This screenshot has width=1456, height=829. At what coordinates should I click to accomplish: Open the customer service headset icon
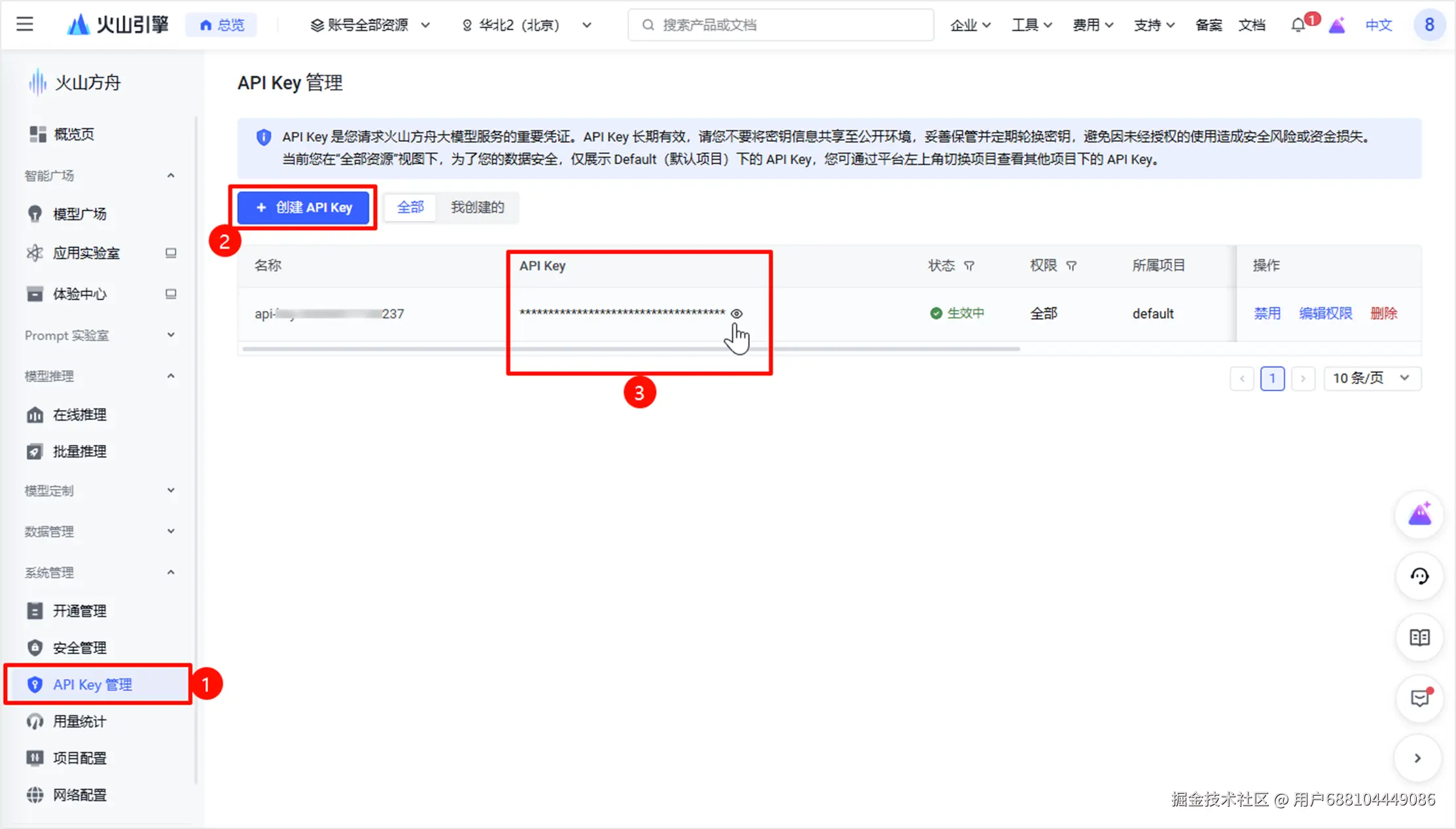pyautogui.click(x=1419, y=576)
